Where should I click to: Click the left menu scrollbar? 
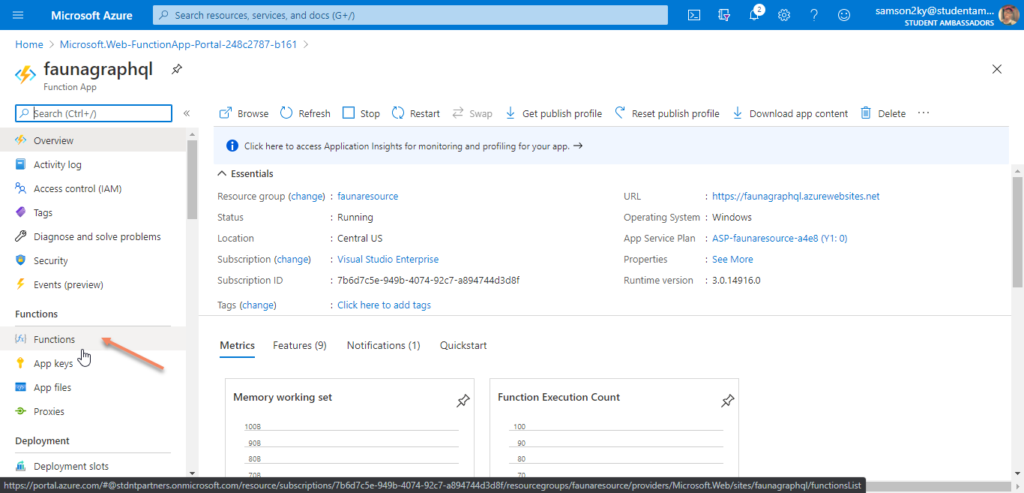(191, 180)
